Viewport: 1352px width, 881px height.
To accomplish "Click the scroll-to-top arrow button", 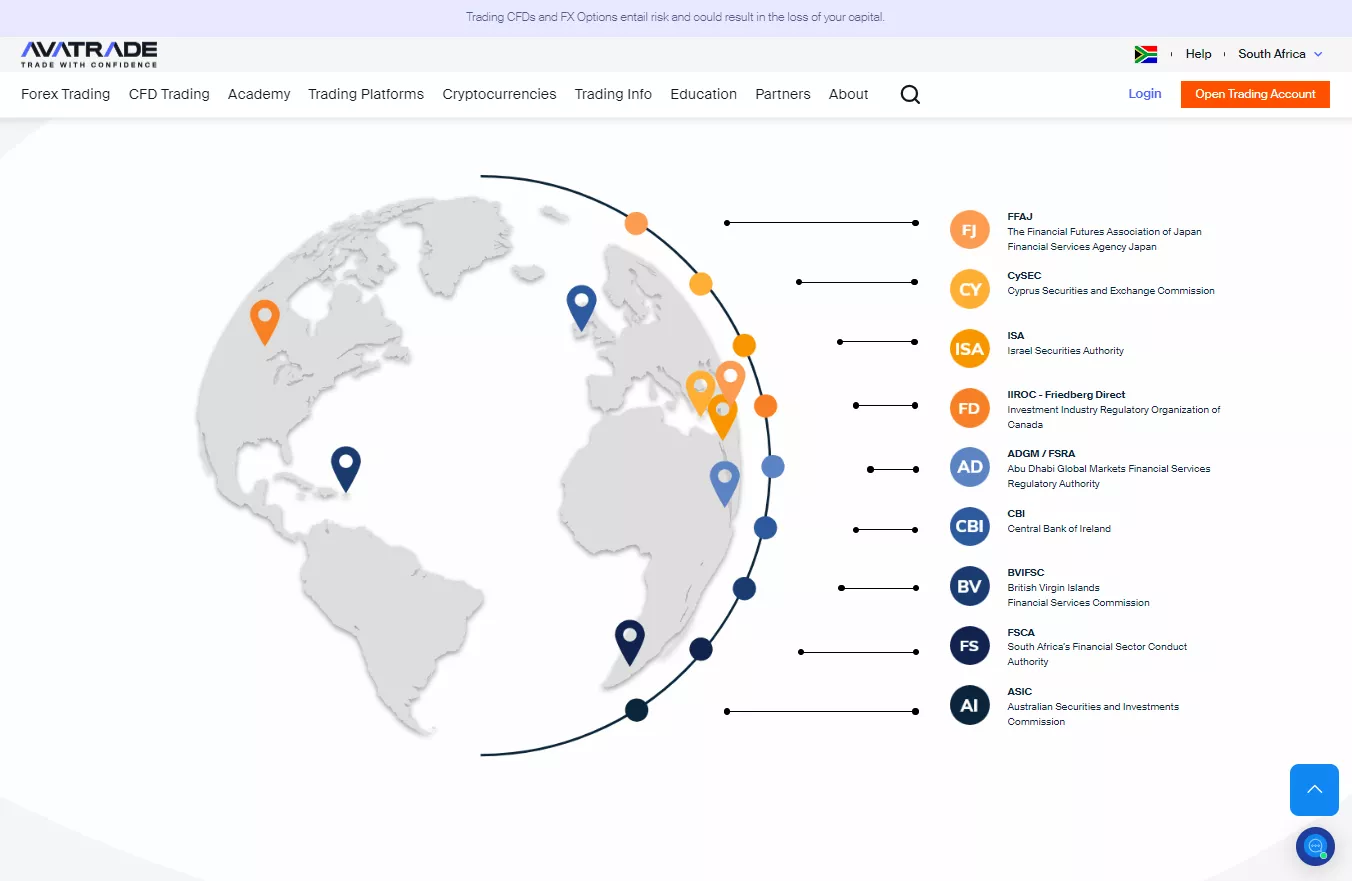I will [x=1314, y=790].
